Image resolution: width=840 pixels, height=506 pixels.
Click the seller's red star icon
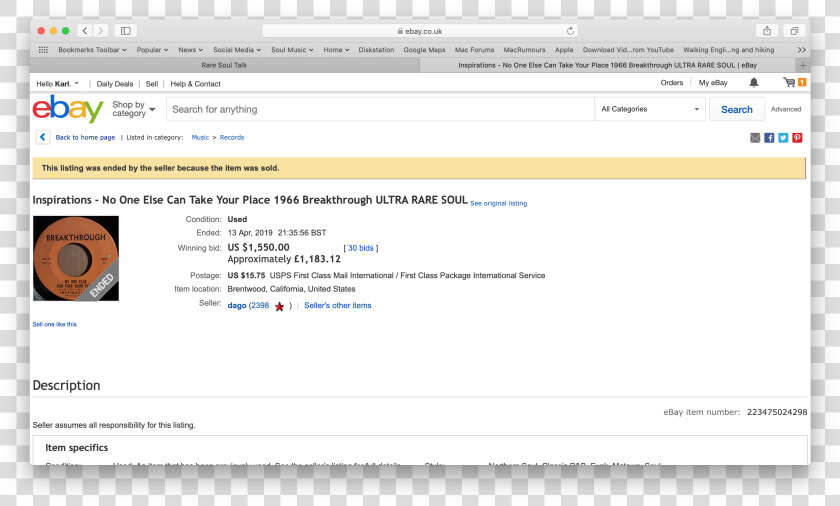pyautogui.click(x=279, y=306)
